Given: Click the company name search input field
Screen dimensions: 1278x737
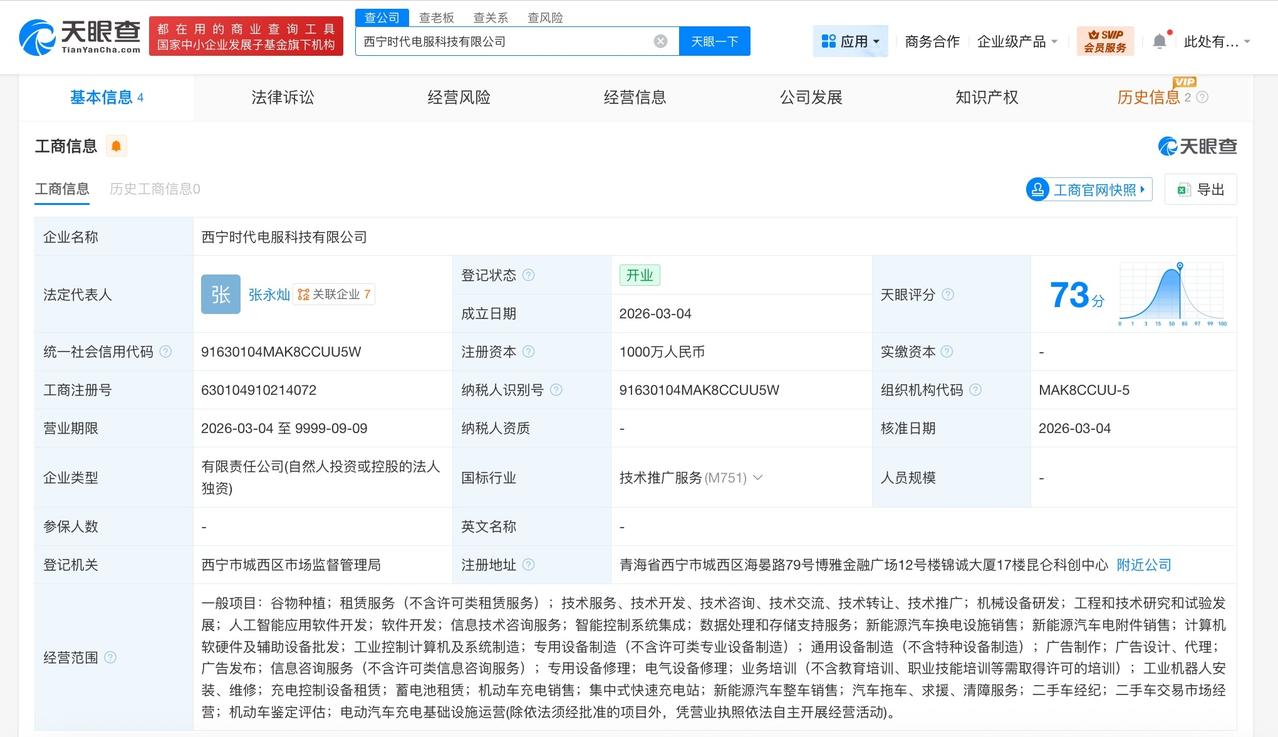Looking at the screenshot, I should 500,41.
